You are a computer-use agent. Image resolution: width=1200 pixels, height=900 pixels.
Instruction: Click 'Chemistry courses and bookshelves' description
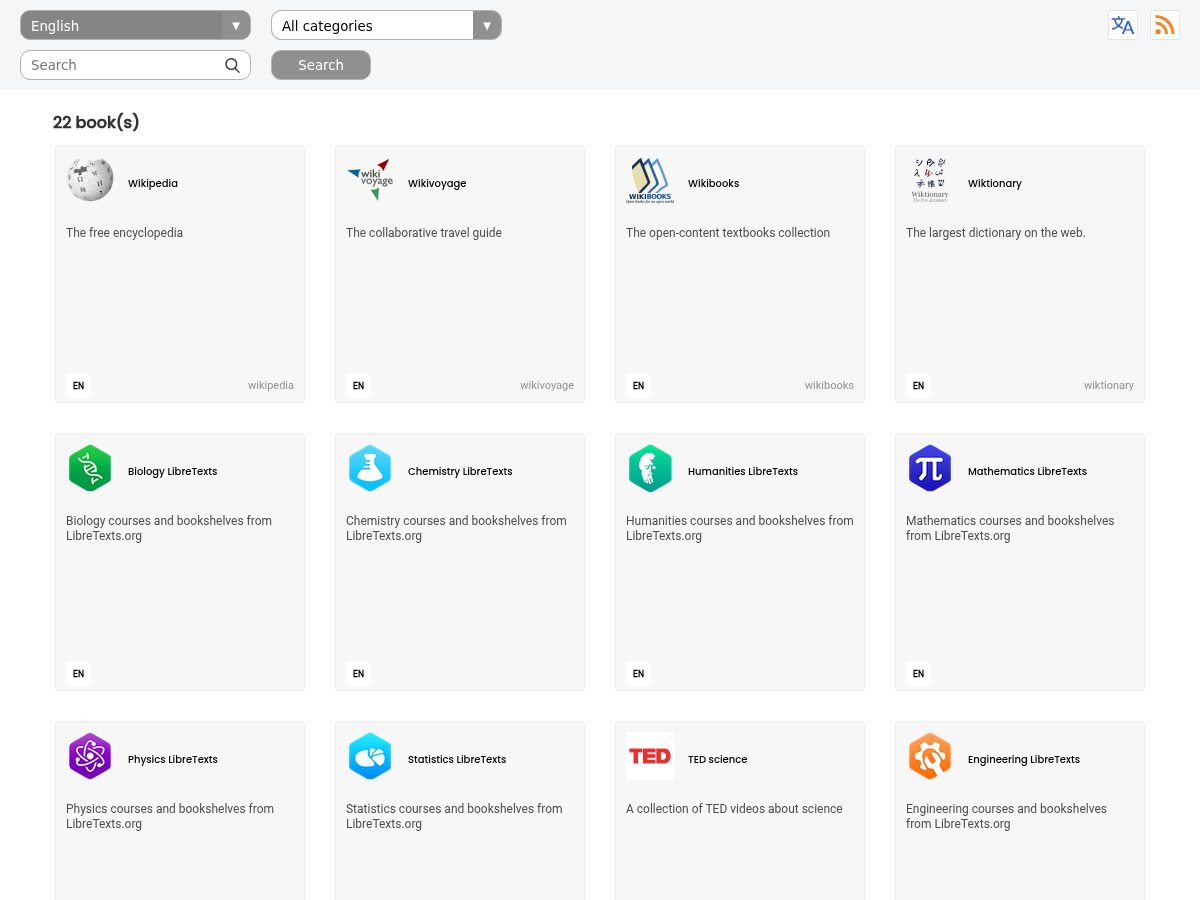pos(456,528)
